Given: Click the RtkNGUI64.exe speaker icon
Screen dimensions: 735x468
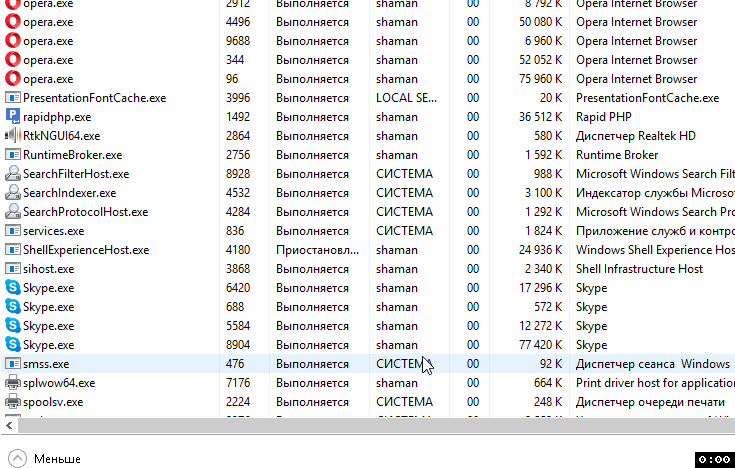Looking at the screenshot, I should coord(13,136).
